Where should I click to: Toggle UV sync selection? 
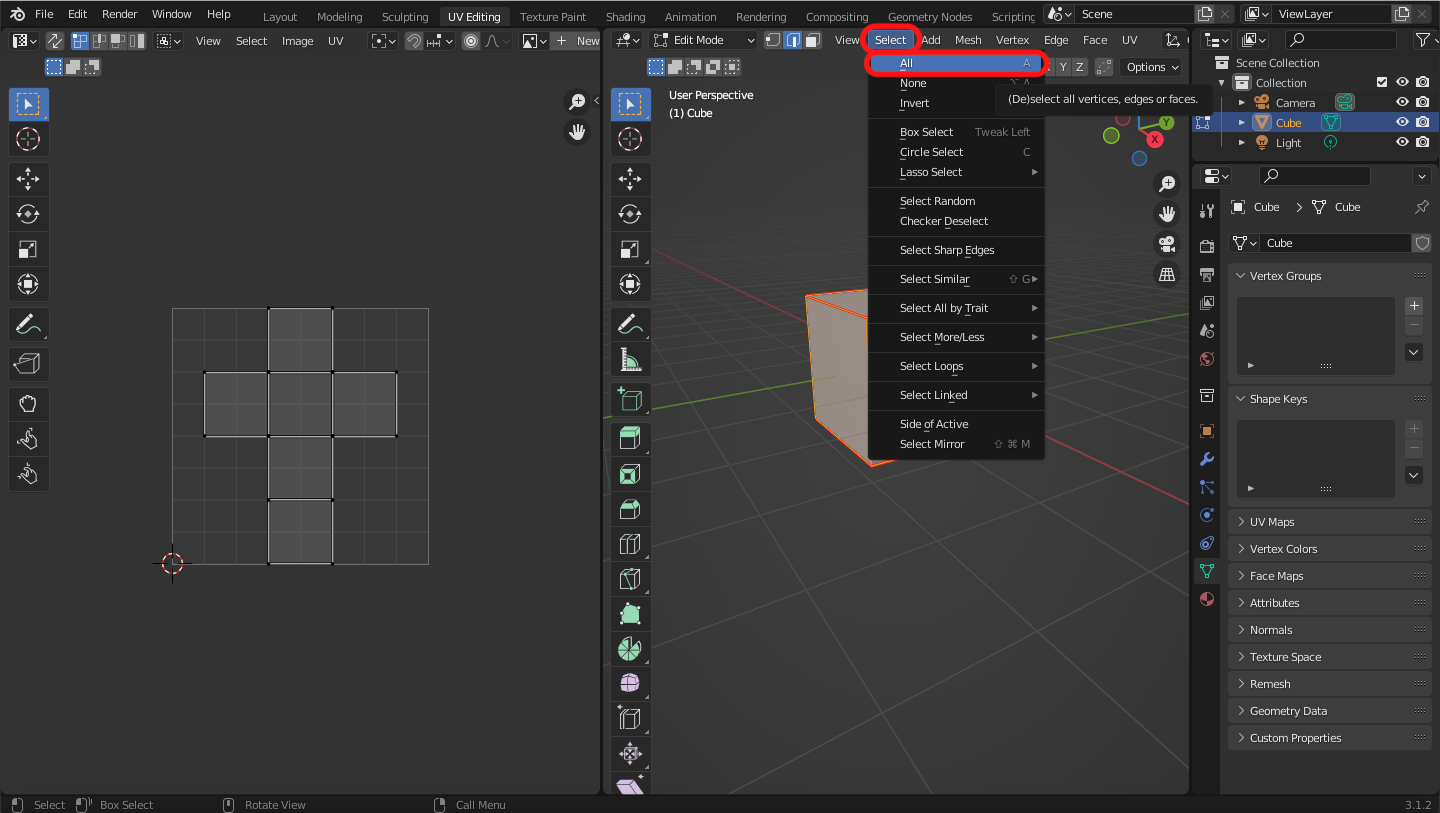[54, 41]
